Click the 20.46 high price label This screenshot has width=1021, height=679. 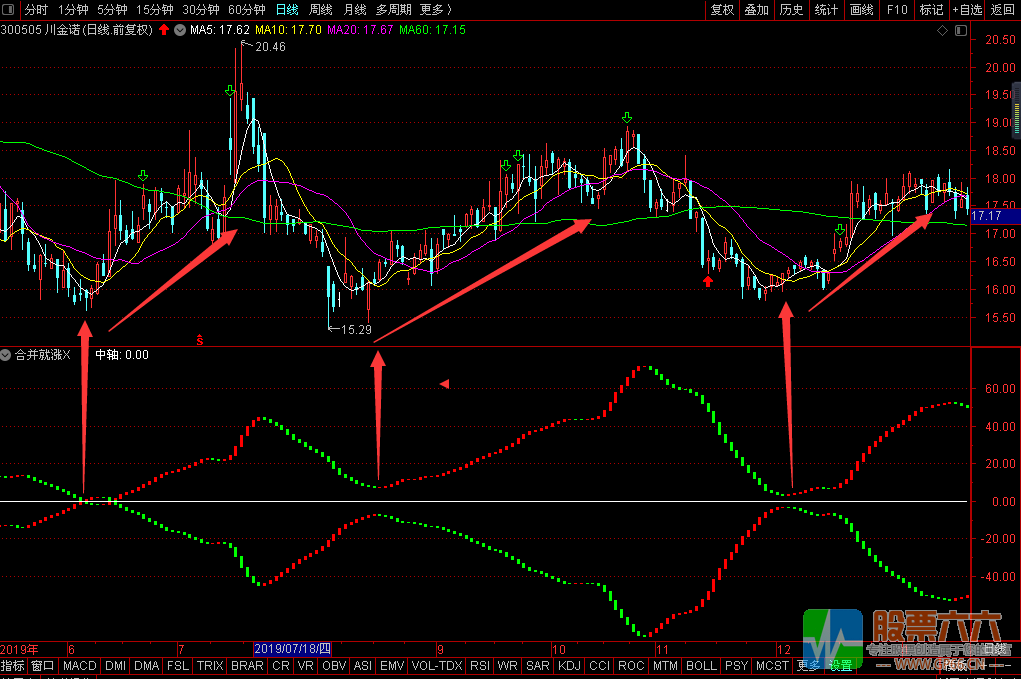click(270, 47)
